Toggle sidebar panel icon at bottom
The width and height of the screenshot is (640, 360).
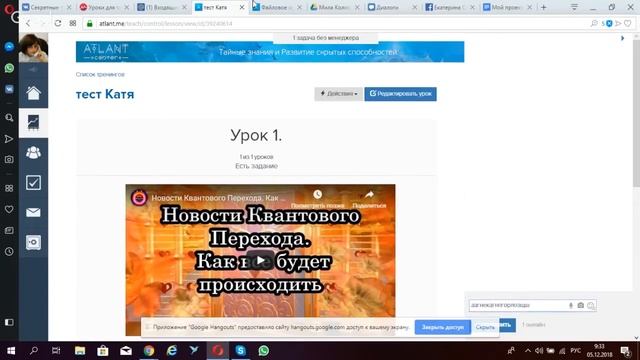9,322
